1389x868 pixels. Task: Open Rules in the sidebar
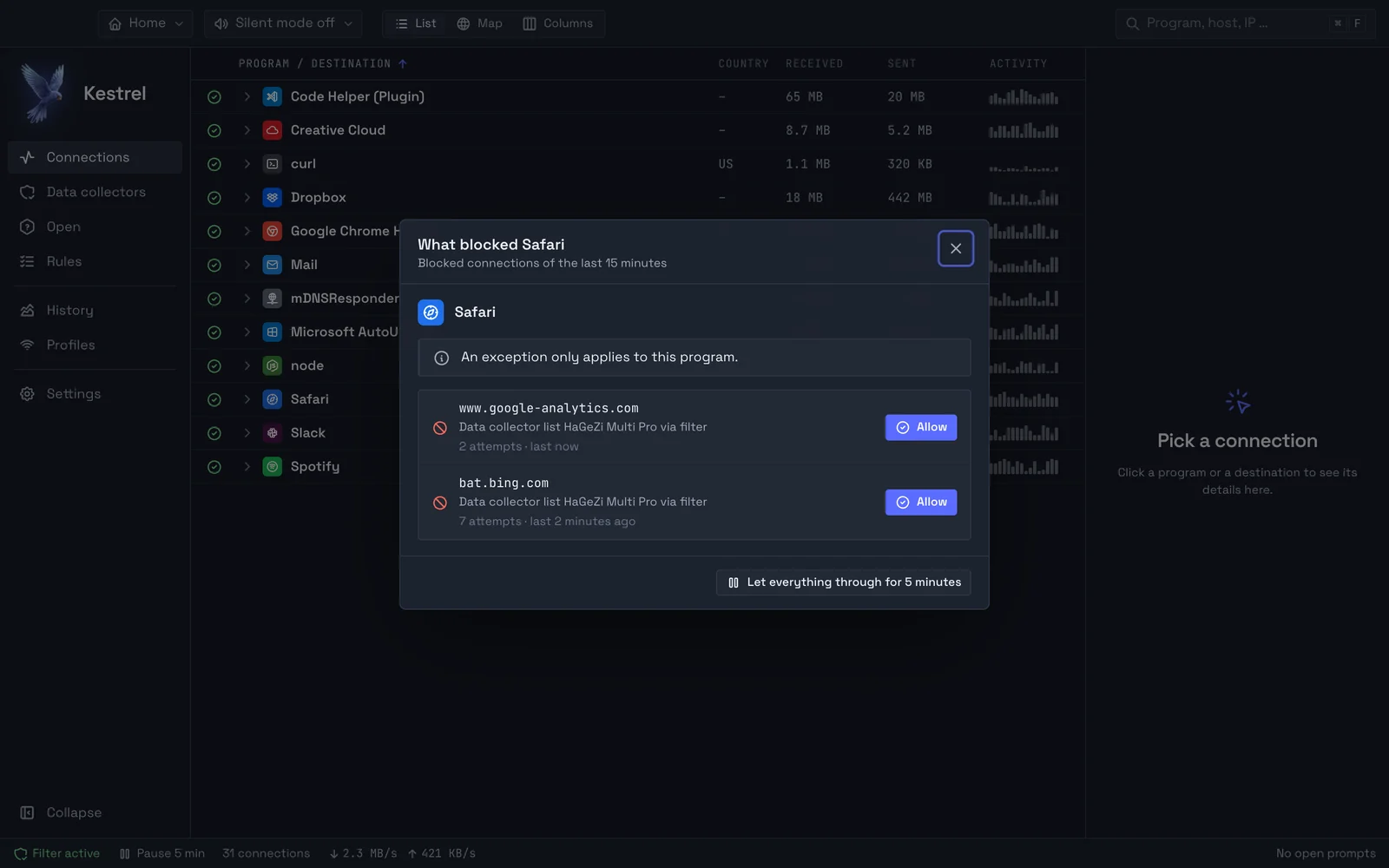pyautogui.click(x=95, y=261)
